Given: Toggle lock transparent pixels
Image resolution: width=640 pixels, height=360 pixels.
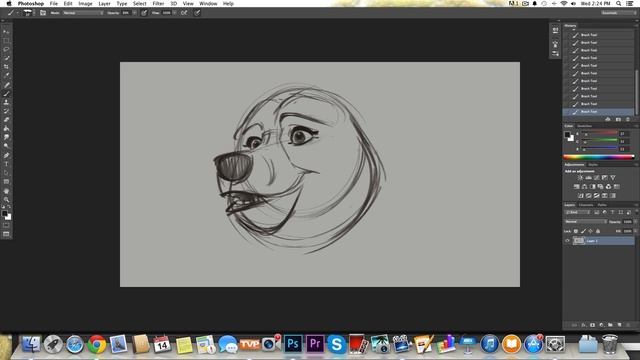Looking at the screenshot, I should pyautogui.click(x=576, y=231).
